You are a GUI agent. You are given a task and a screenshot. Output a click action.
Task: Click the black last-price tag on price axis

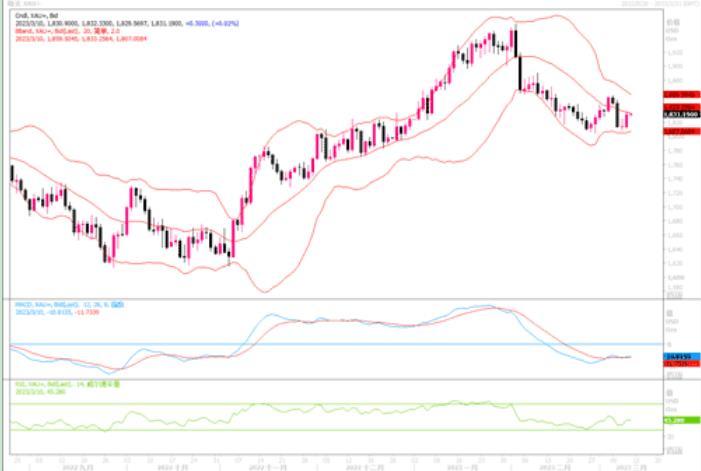tap(681, 115)
